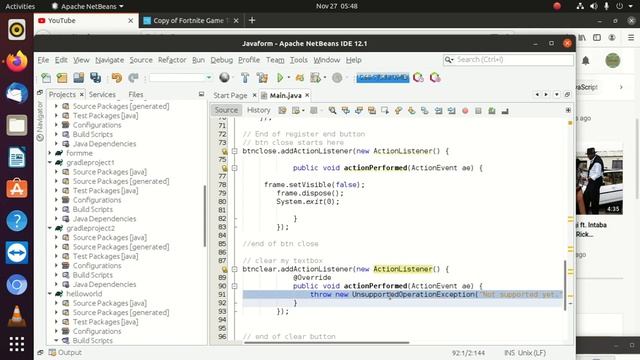Minimize the Projects window group

click(x=201, y=94)
